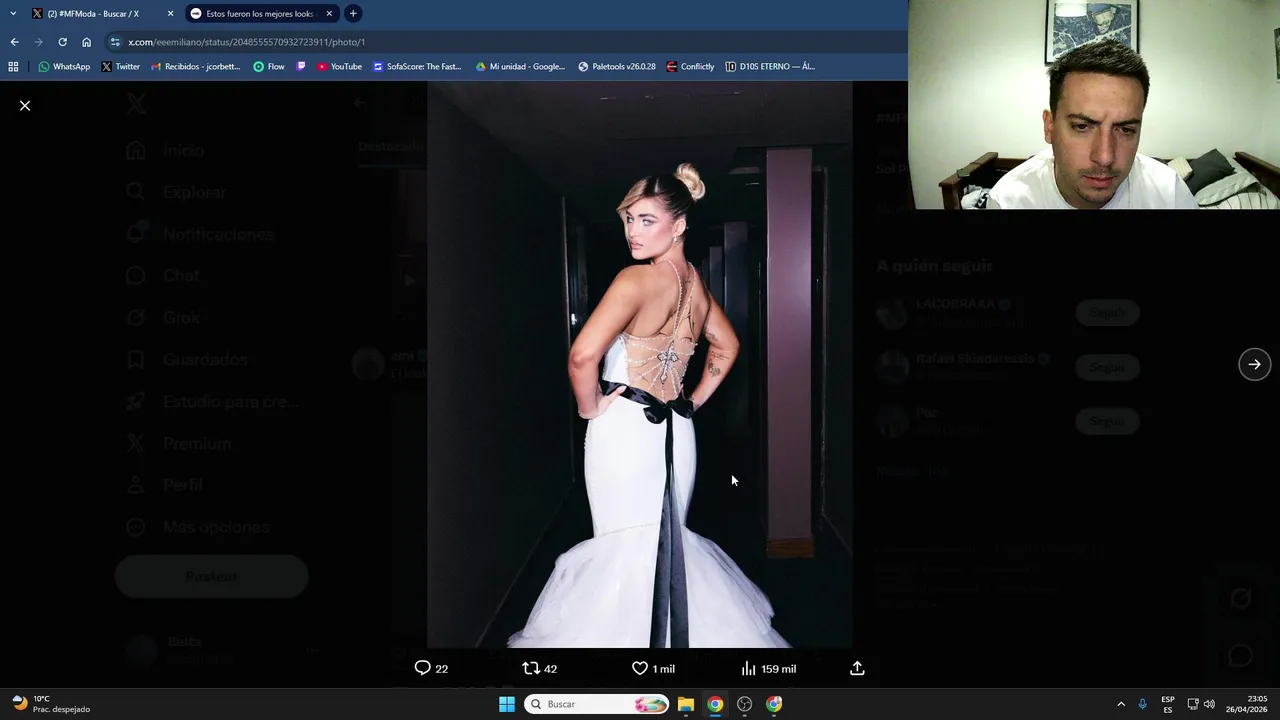The height and width of the screenshot is (720, 1280).
Task: Open the browser home page icon
Action: [x=87, y=42]
